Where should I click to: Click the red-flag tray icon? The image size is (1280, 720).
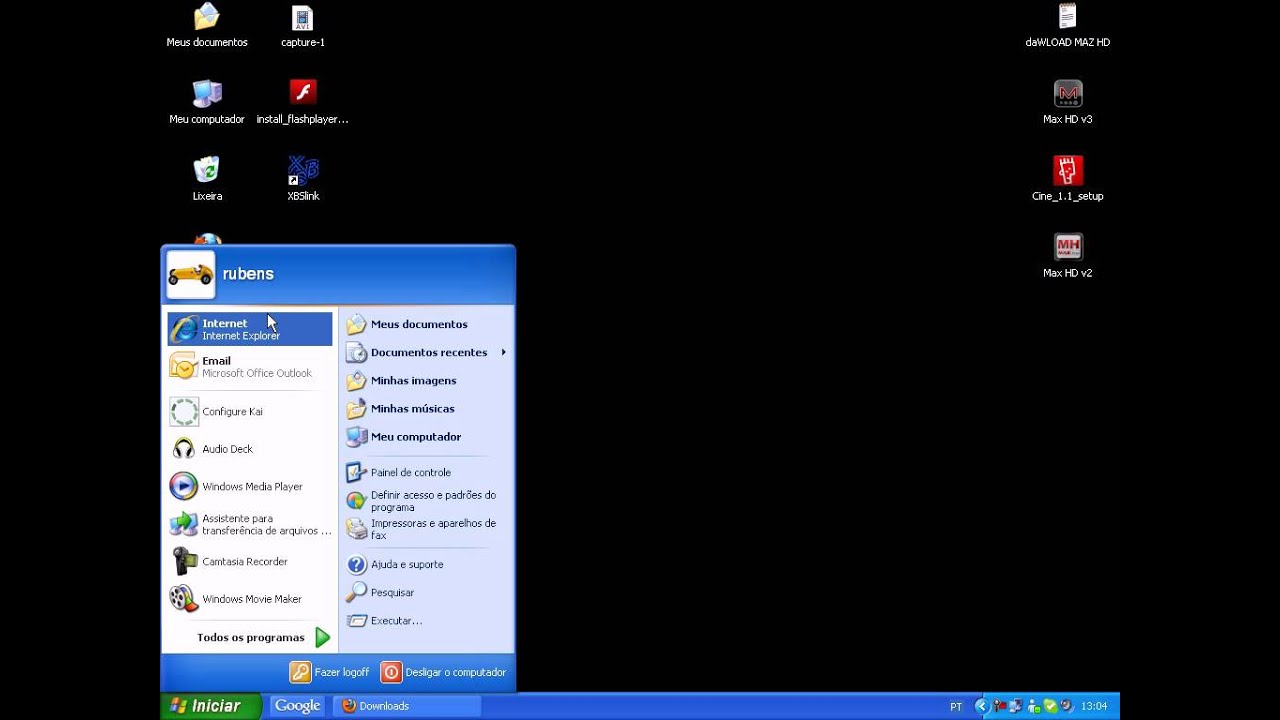[x=999, y=706]
